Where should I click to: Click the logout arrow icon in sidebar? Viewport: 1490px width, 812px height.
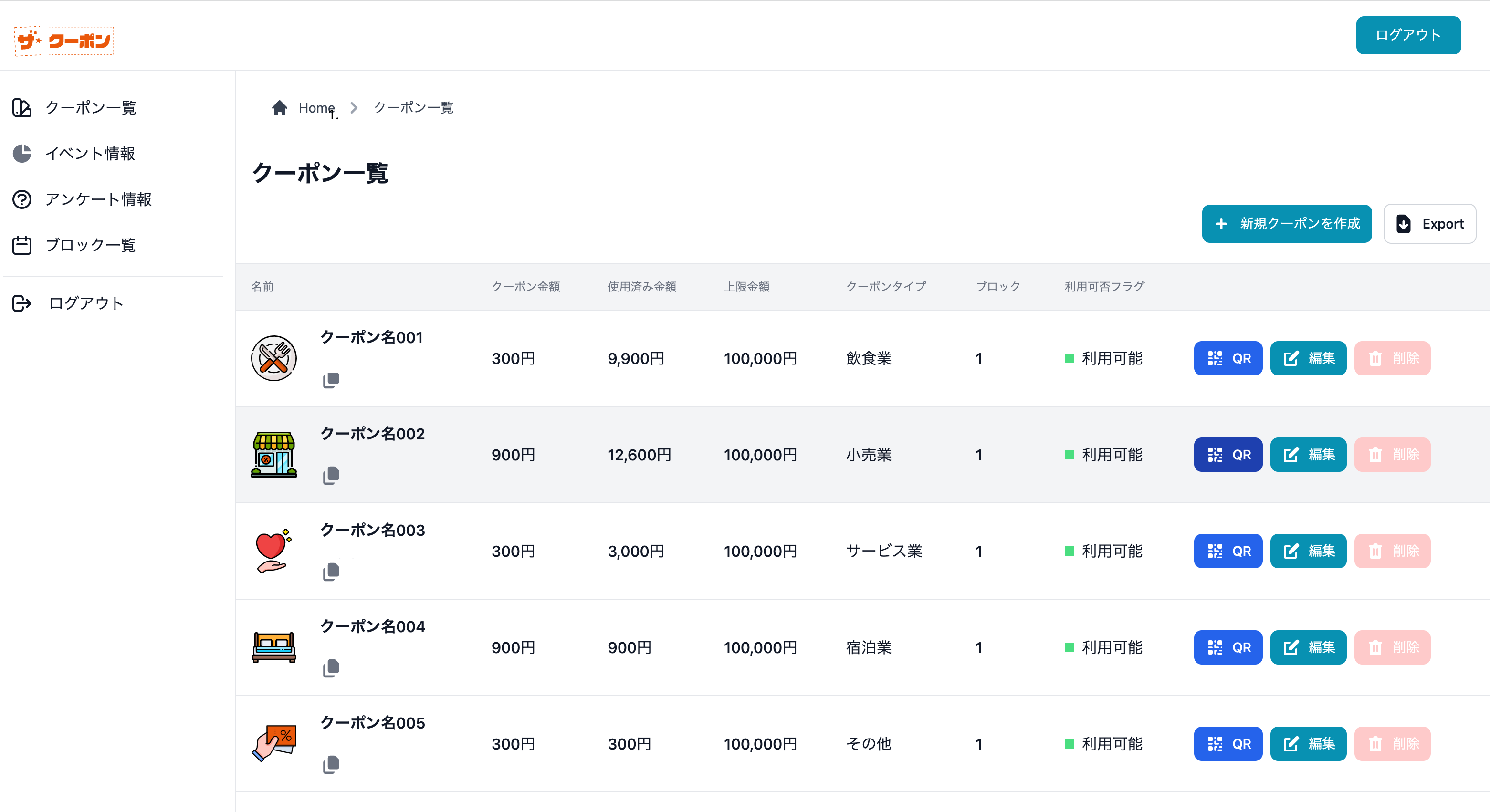pyautogui.click(x=21, y=303)
